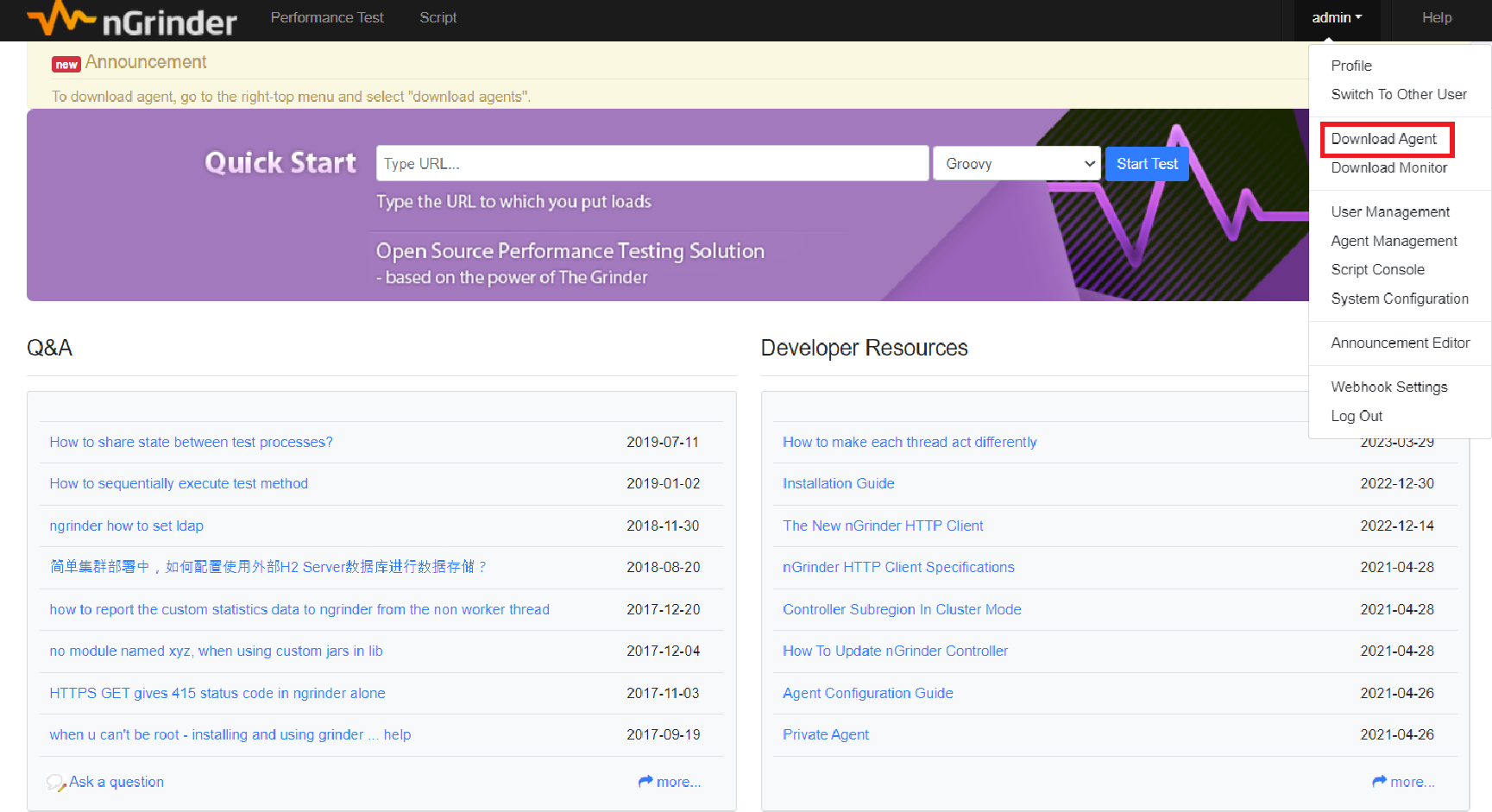The height and width of the screenshot is (812, 1492).
Task: Open 'How to sequentially execute test method'
Action: tap(179, 483)
